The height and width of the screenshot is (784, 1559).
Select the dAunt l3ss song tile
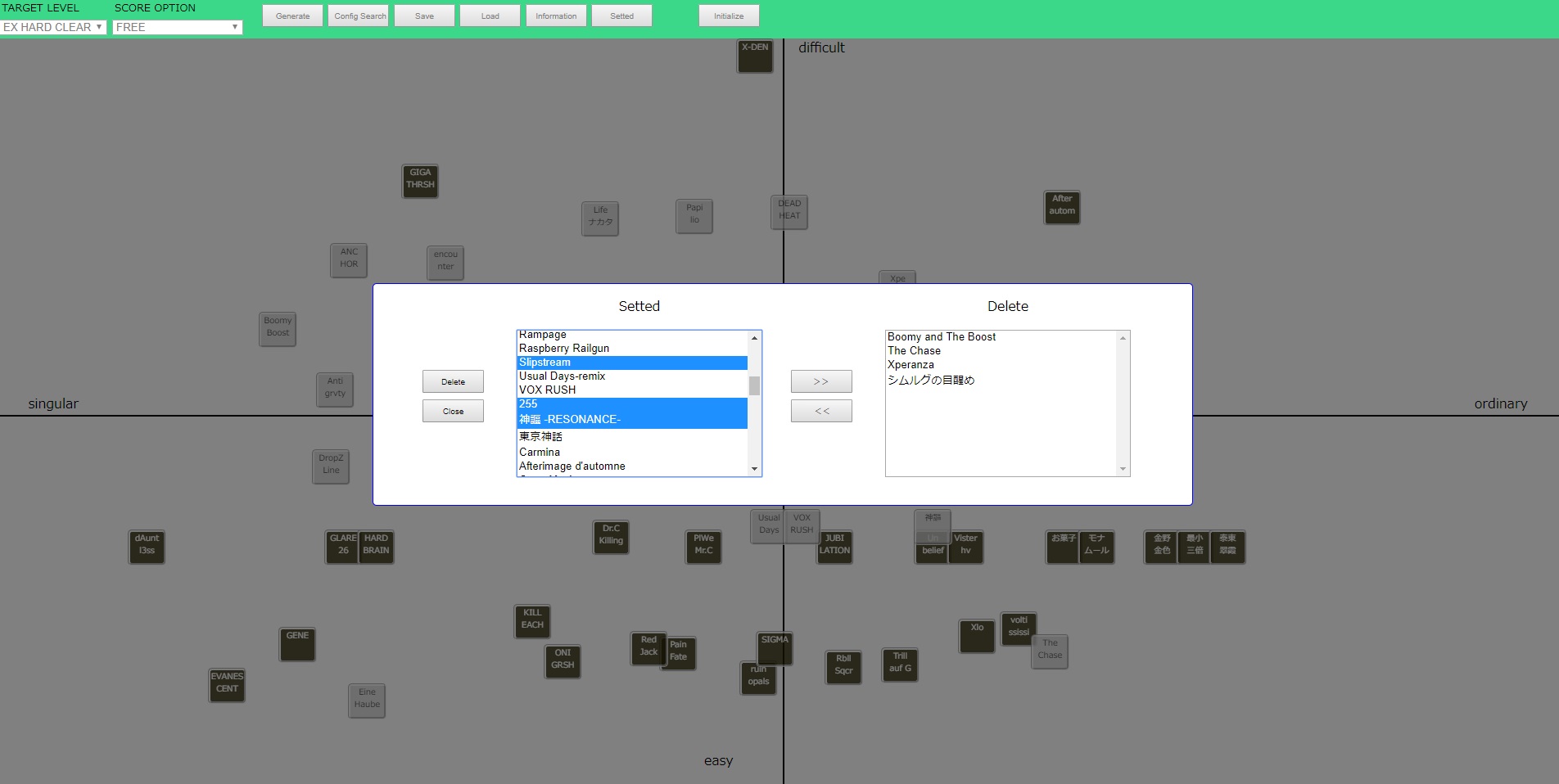pyautogui.click(x=147, y=547)
